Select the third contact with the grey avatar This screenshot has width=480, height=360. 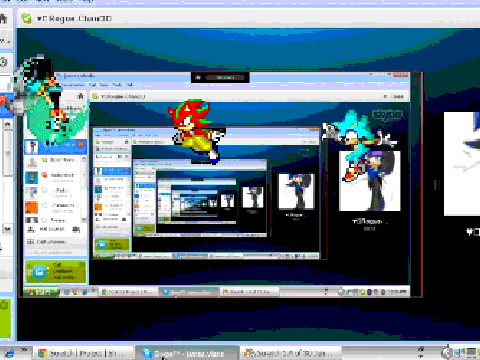click(53, 192)
